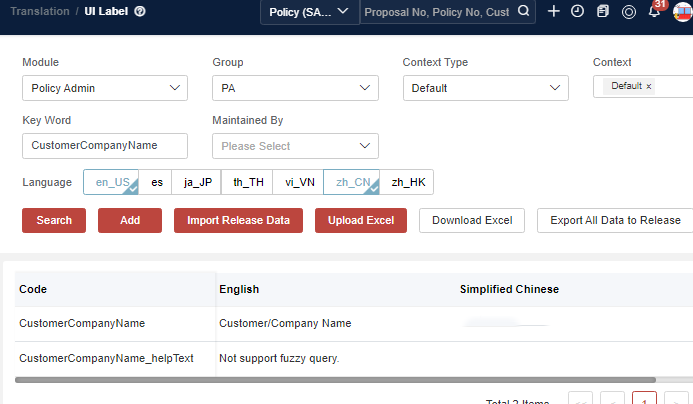The width and height of the screenshot is (693, 404).
Task: Open the Maintained By dropdown
Action: point(295,146)
